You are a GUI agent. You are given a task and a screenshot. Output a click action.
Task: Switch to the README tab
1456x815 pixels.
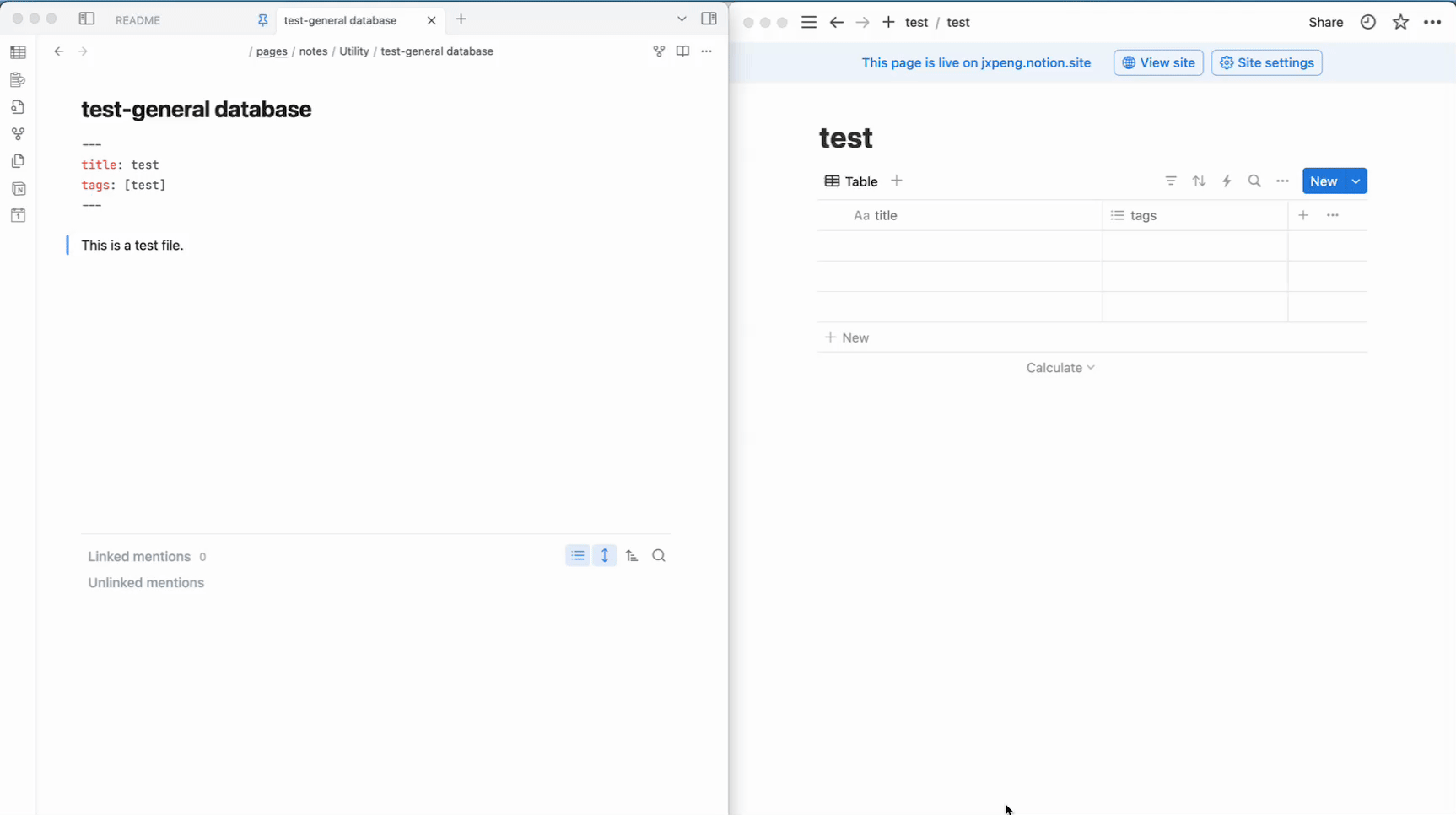pos(138,20)
